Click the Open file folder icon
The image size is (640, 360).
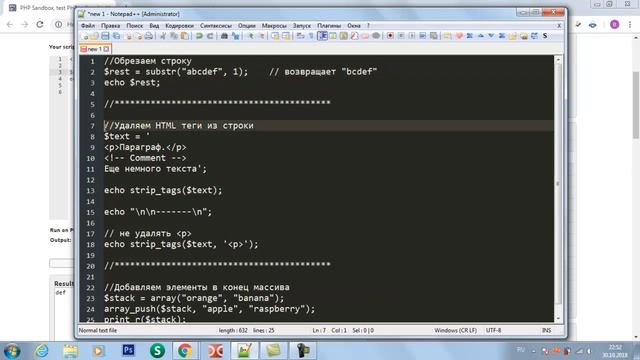(x=94, y=36)
